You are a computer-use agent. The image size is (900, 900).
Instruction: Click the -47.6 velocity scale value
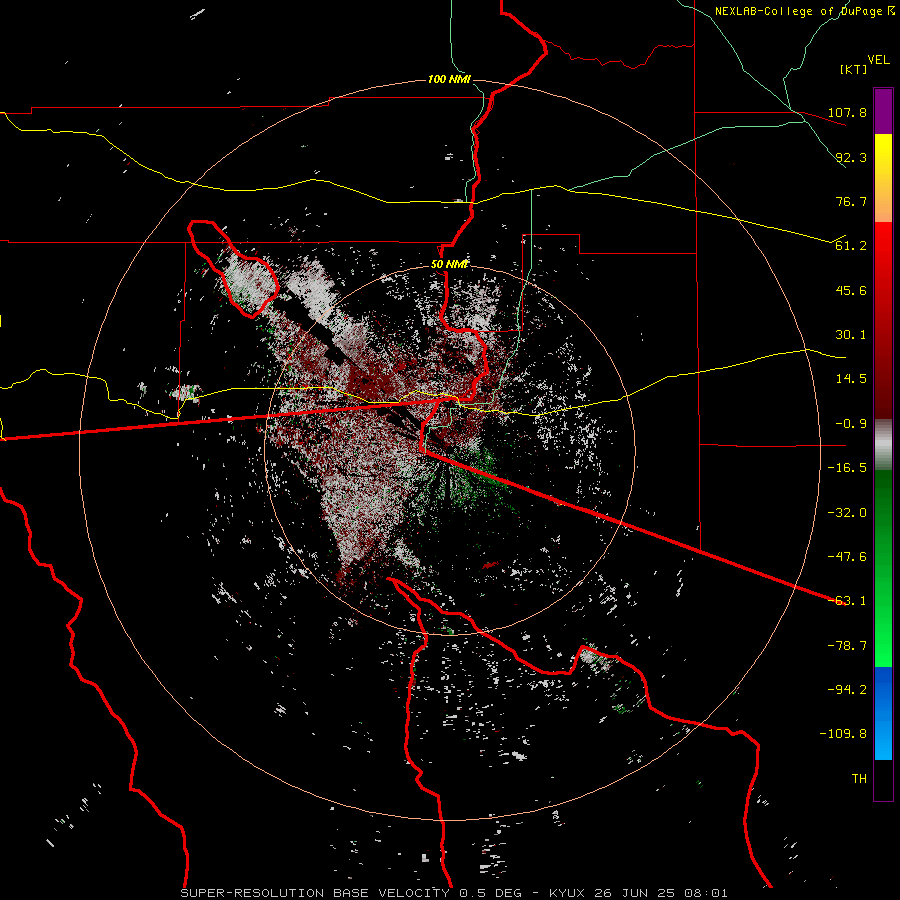coord(847,557)
